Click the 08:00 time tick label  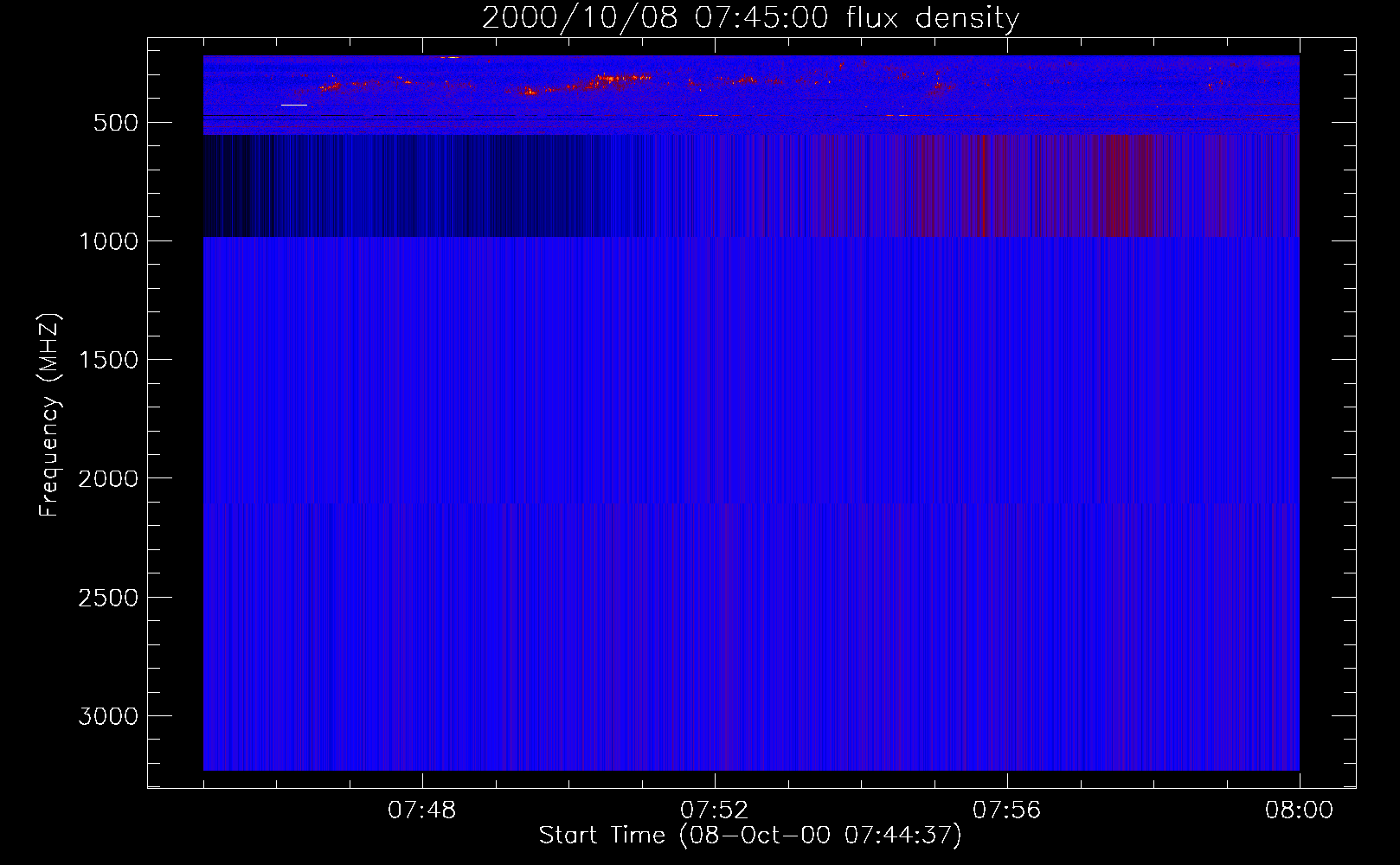(x=1300, y=811)
